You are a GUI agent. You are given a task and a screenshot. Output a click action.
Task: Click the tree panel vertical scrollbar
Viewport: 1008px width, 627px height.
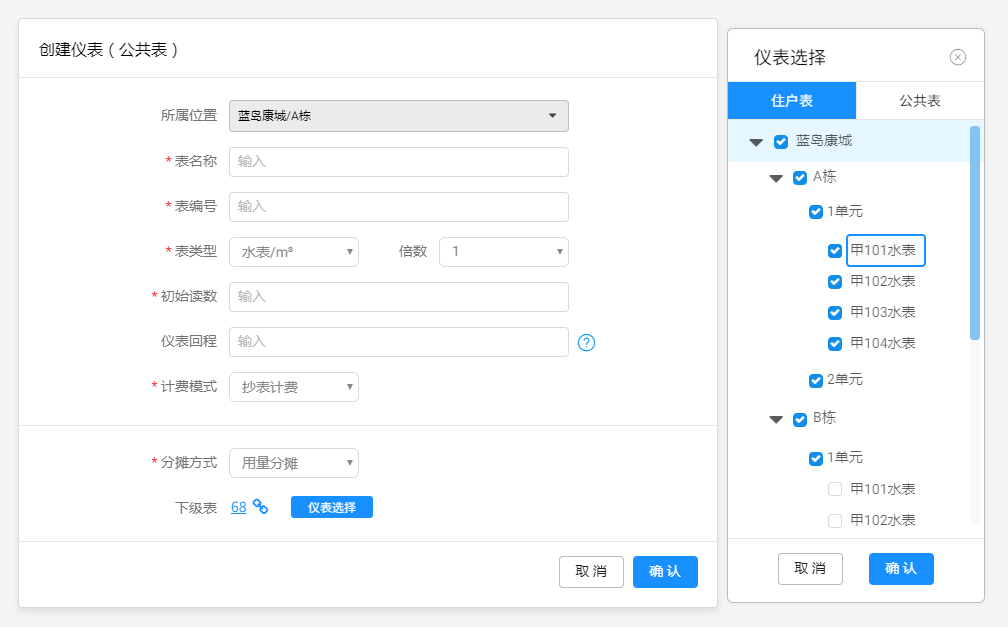[975, 232]
